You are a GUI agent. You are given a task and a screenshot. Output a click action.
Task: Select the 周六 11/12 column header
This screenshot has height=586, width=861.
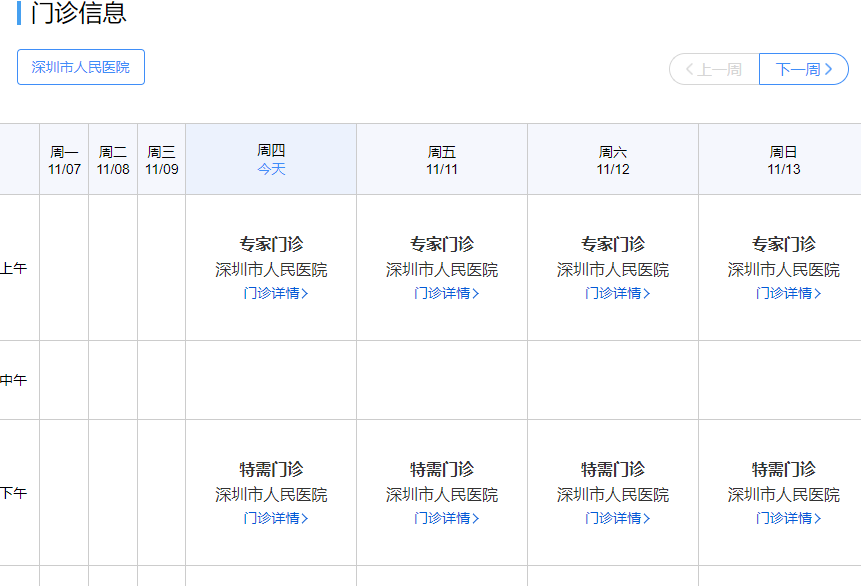[613, 160]
